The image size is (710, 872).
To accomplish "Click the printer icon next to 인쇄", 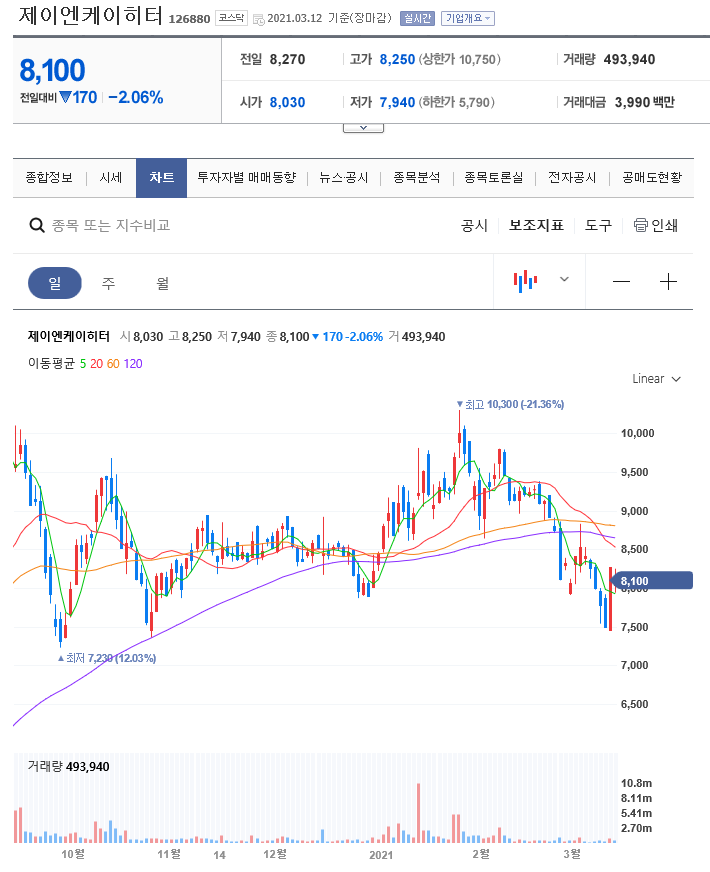I will click(x=641, y=225).
